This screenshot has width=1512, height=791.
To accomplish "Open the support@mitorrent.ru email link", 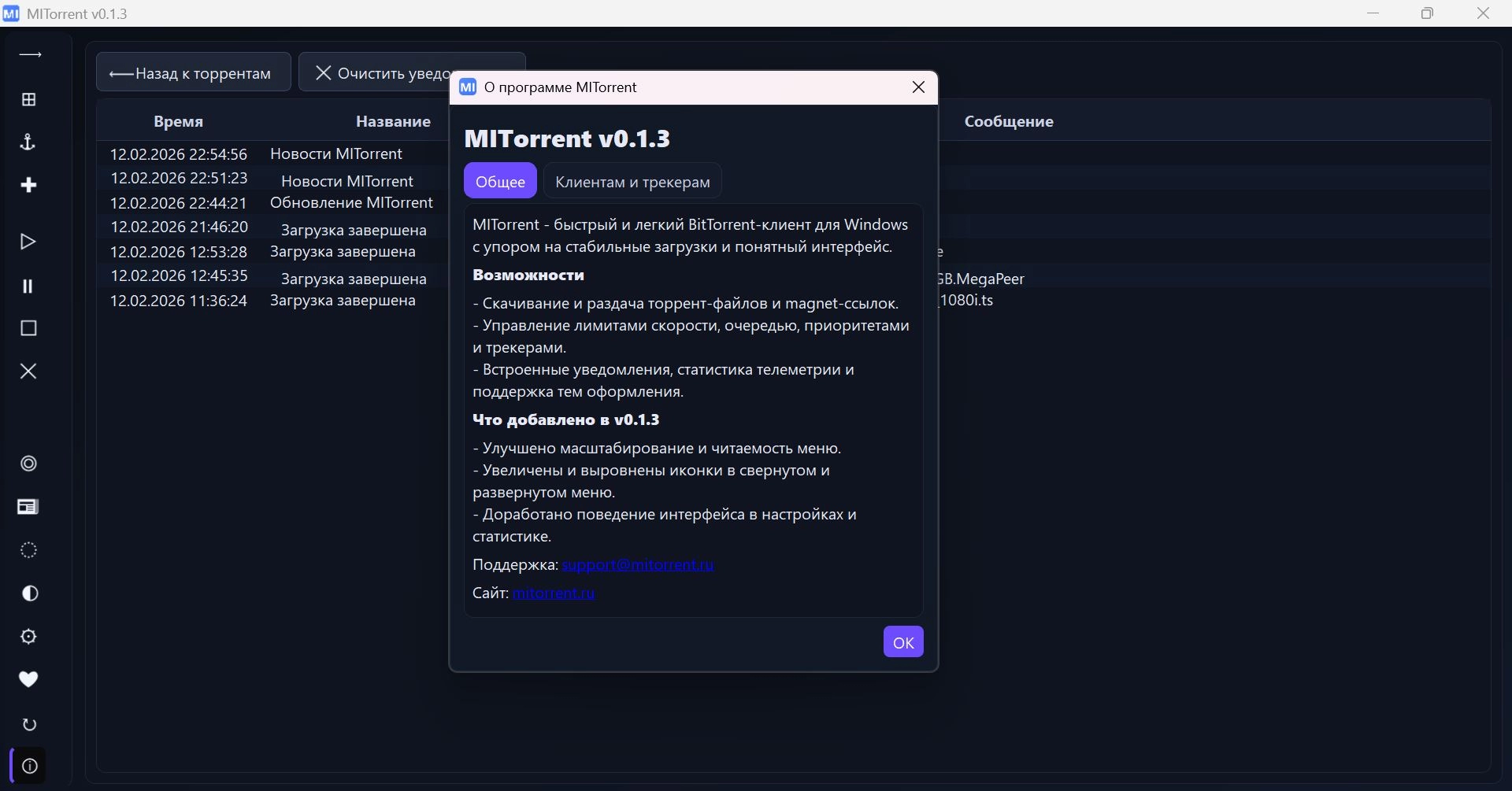I will [638, 564].
